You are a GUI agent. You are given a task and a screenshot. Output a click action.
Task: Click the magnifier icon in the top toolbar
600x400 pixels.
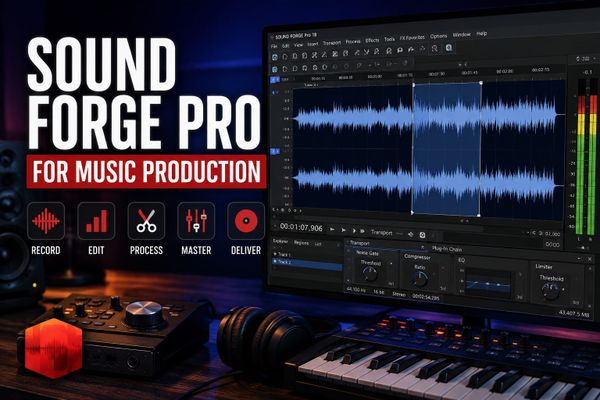(434, 48)
